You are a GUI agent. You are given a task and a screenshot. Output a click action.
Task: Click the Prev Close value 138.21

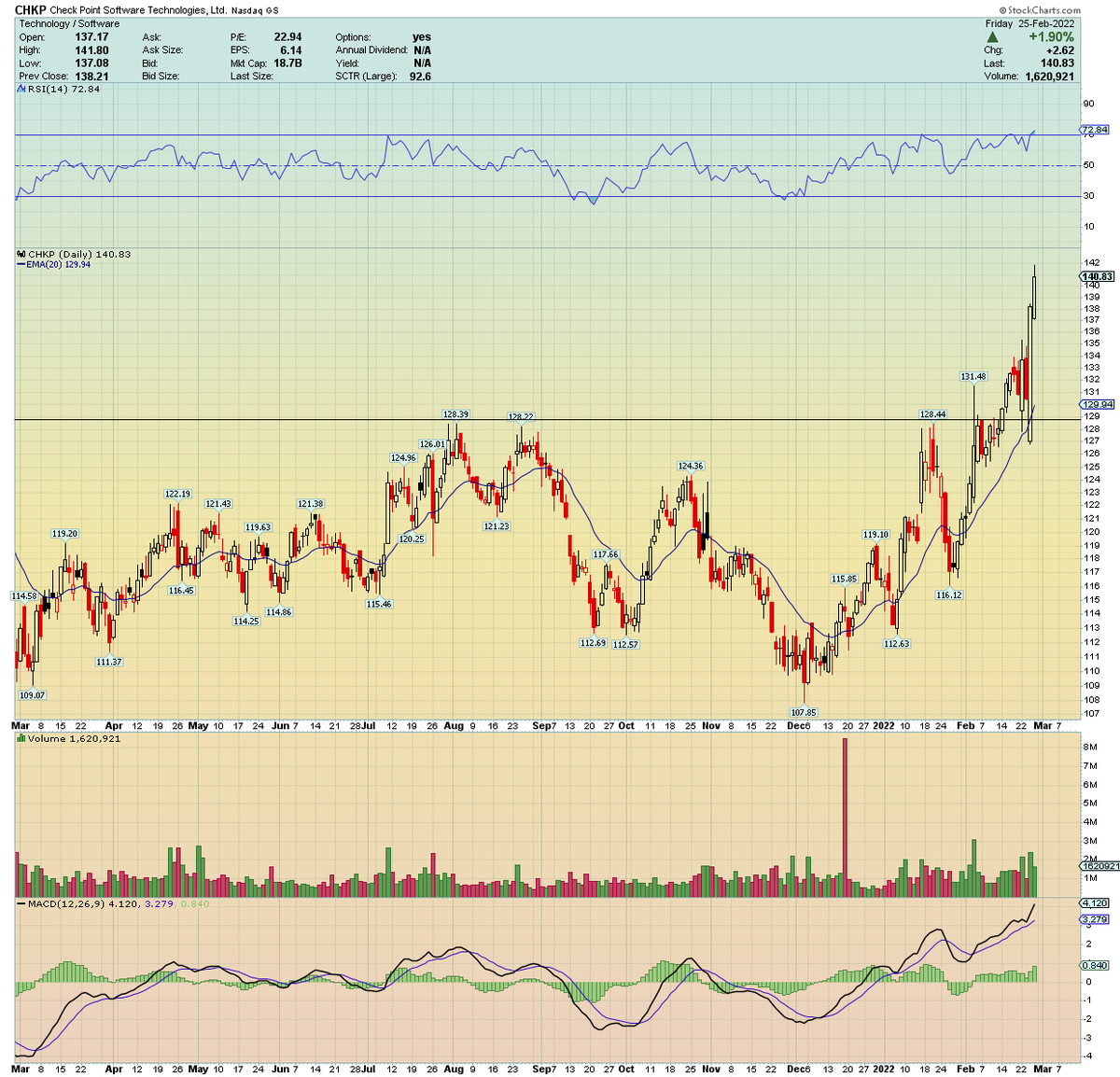pos(91,77)
